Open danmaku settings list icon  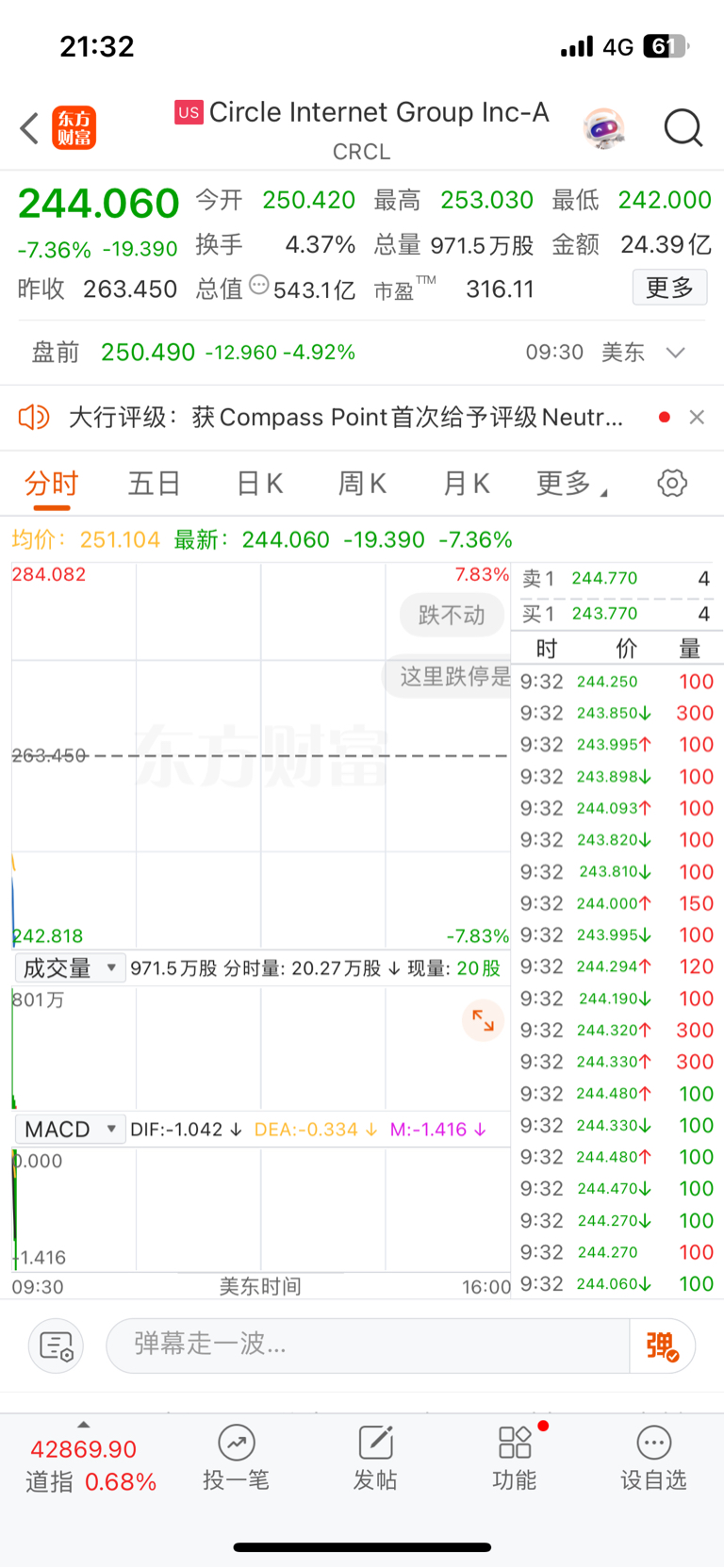coord(57,1345)
